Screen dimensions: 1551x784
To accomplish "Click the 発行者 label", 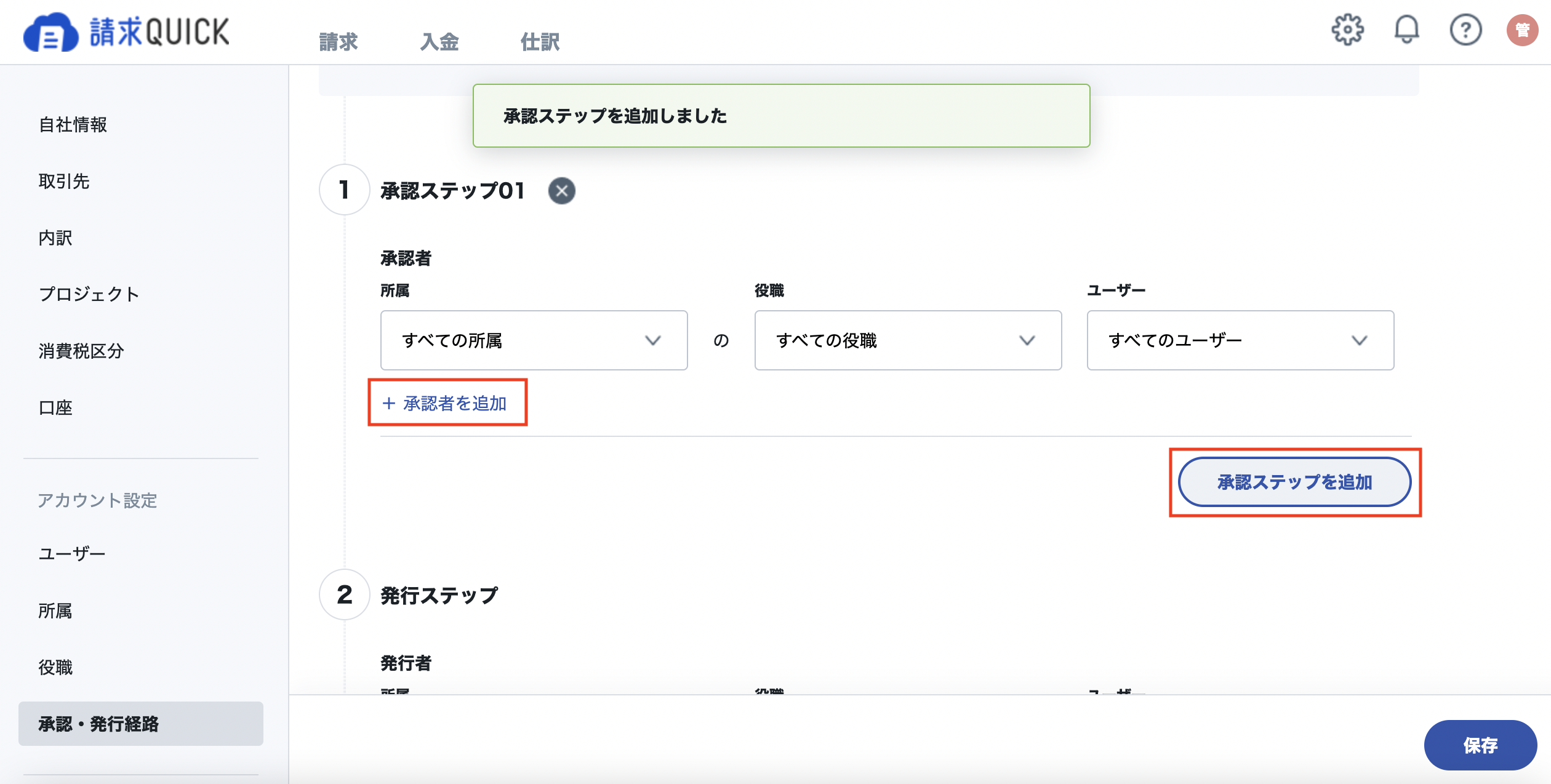I will [406, 663].
